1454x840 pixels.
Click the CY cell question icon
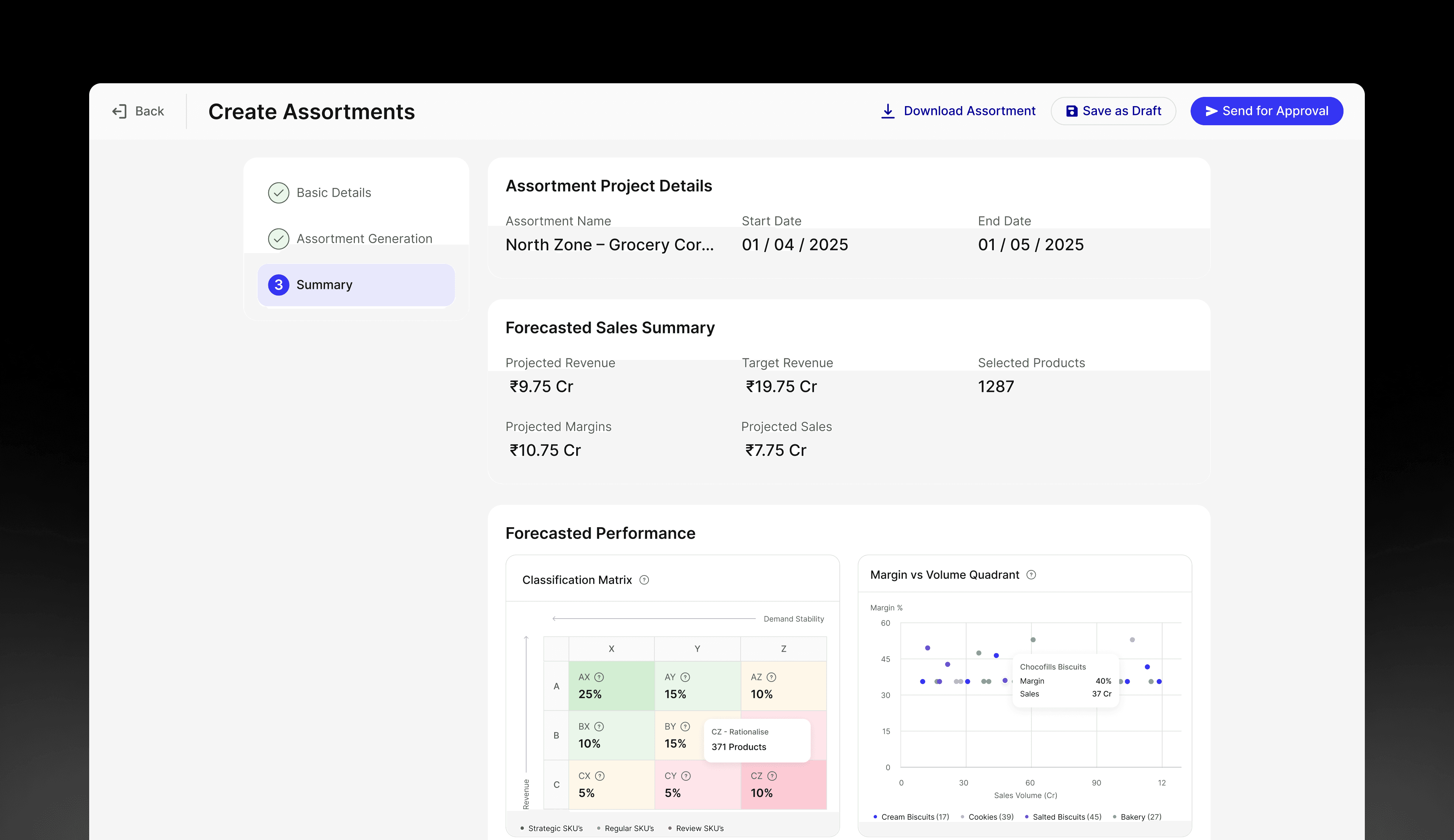[x=685, y=776]
